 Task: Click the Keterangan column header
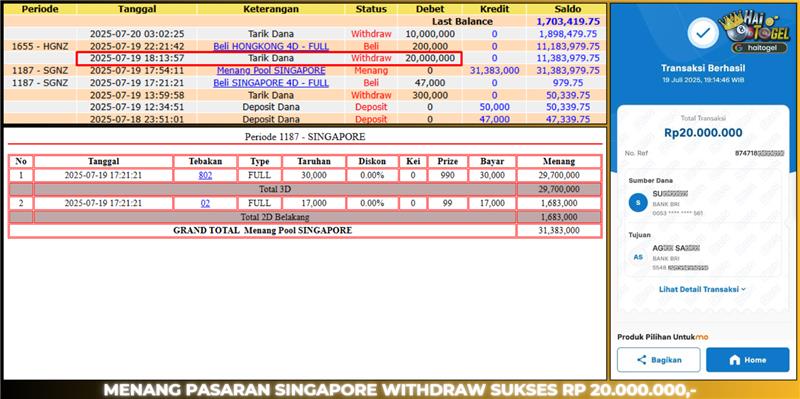[x=271, y=9]
